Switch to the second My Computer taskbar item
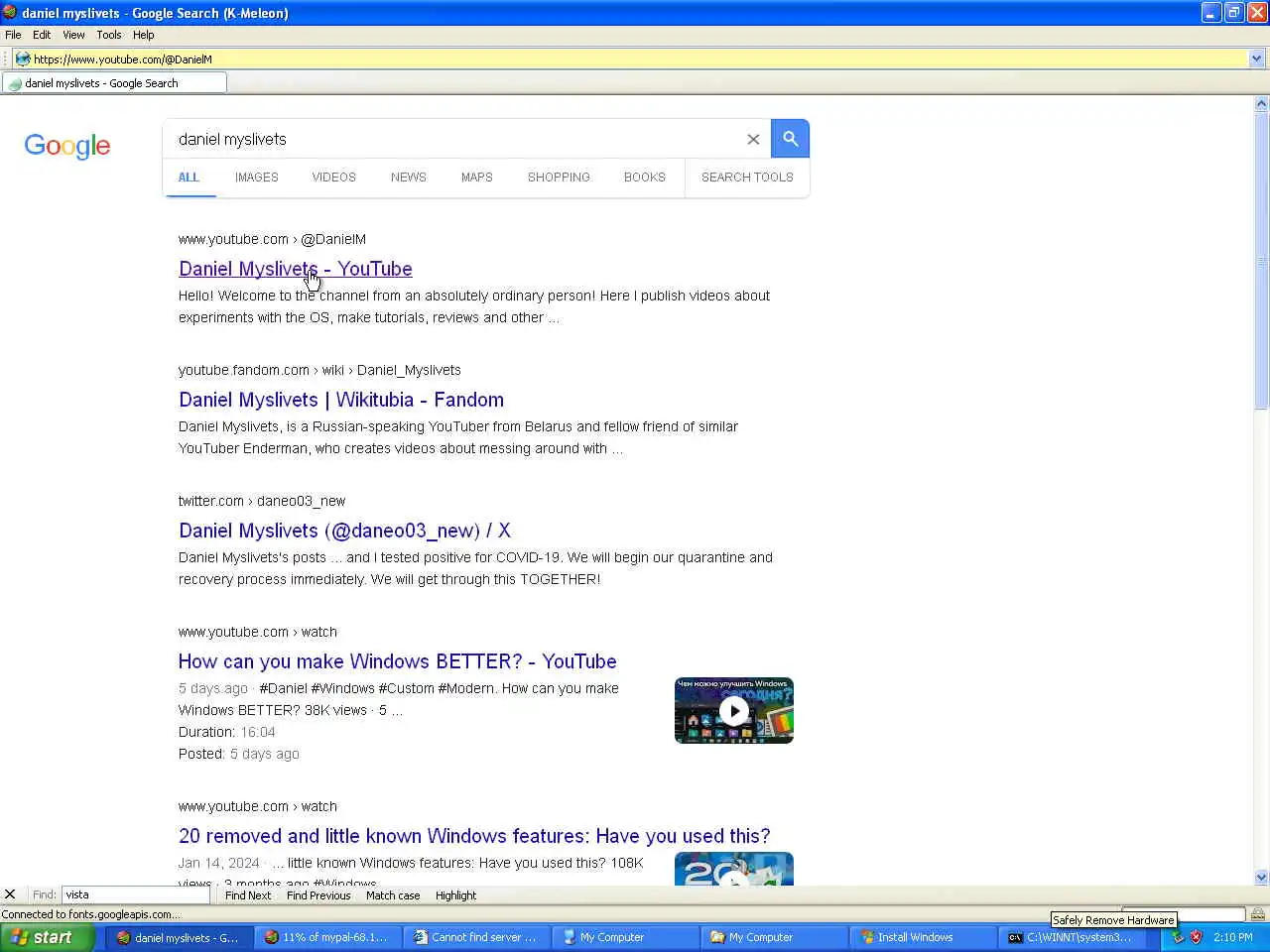The height and width of the screenshot is (952, 1270). click(774, 937)
